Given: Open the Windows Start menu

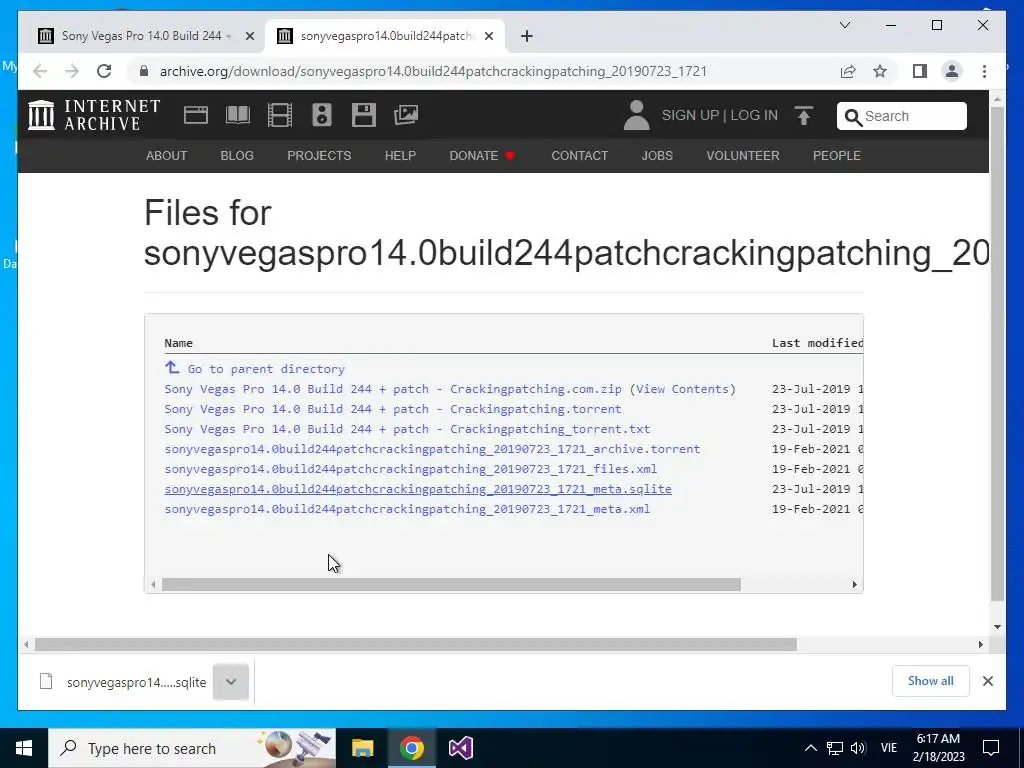Looking at the screenshot, I should pyautogui.click(x=24, y=748).
